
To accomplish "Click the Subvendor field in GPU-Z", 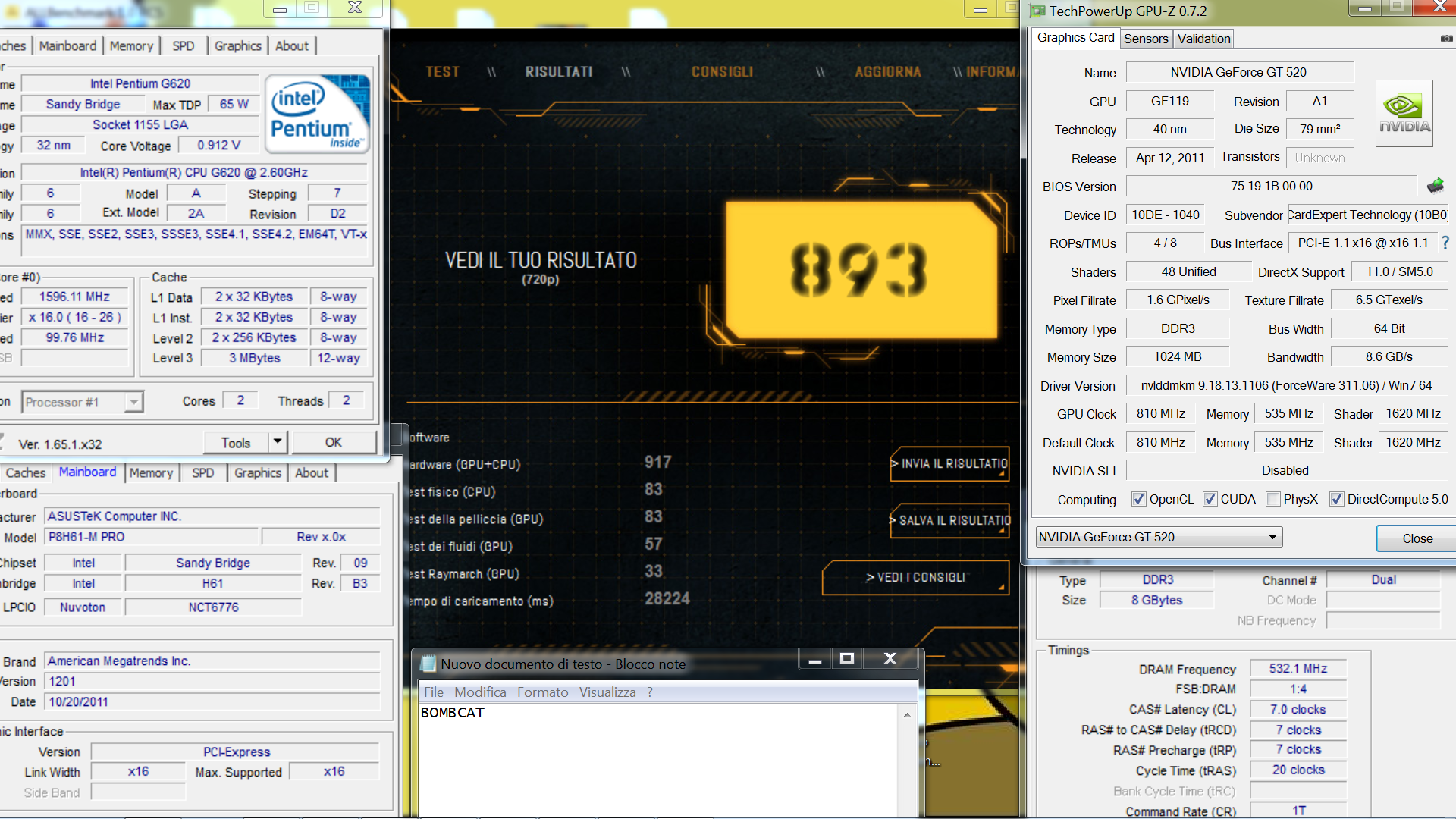I will click(1367, 215).
